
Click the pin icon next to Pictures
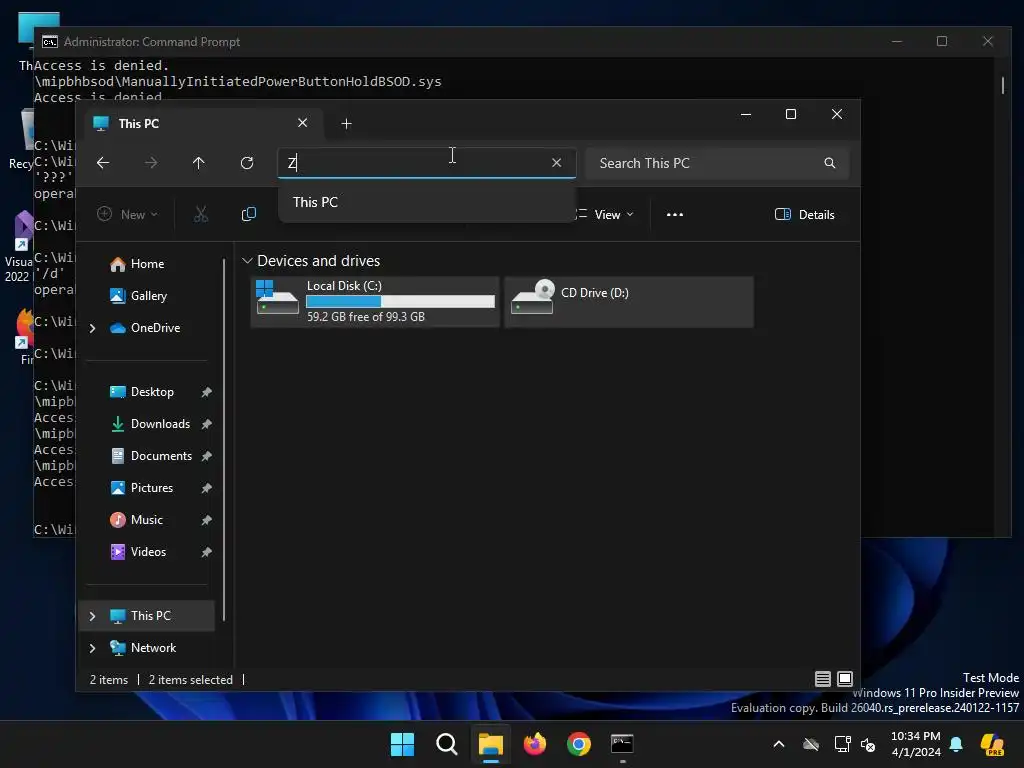click(206, 488)
